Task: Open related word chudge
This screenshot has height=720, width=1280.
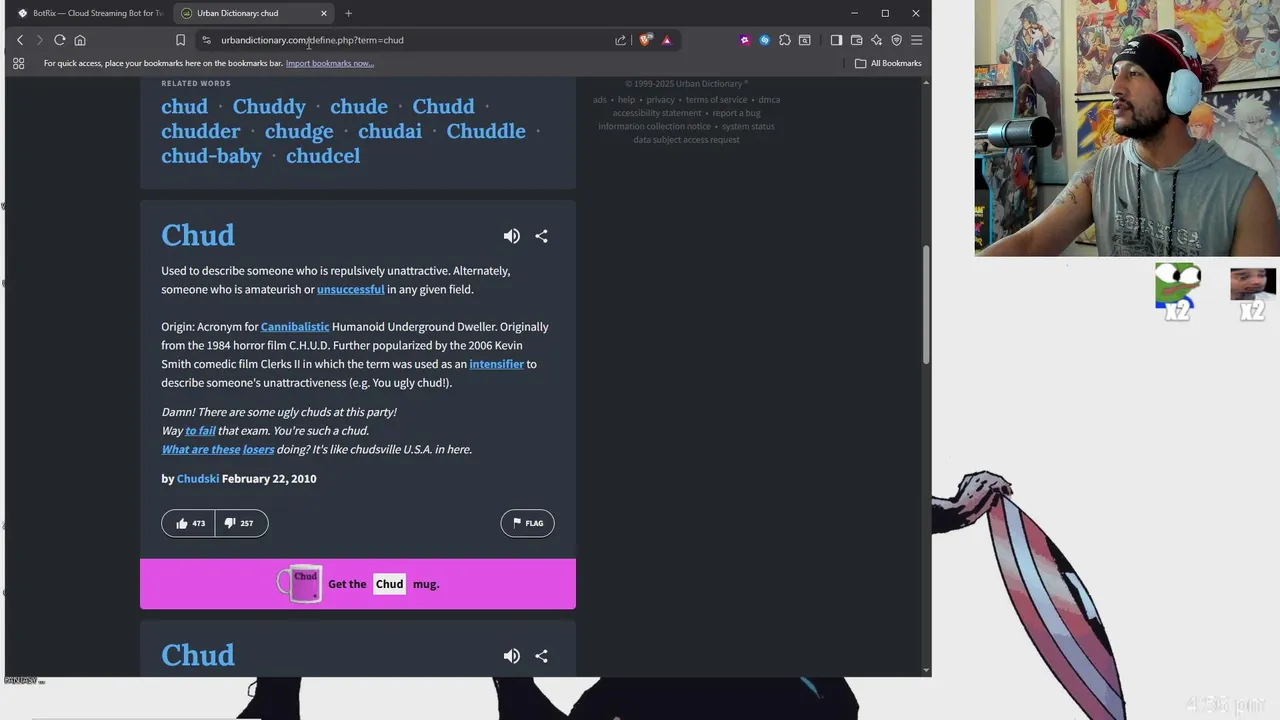Action: click(x=299, y=131)
